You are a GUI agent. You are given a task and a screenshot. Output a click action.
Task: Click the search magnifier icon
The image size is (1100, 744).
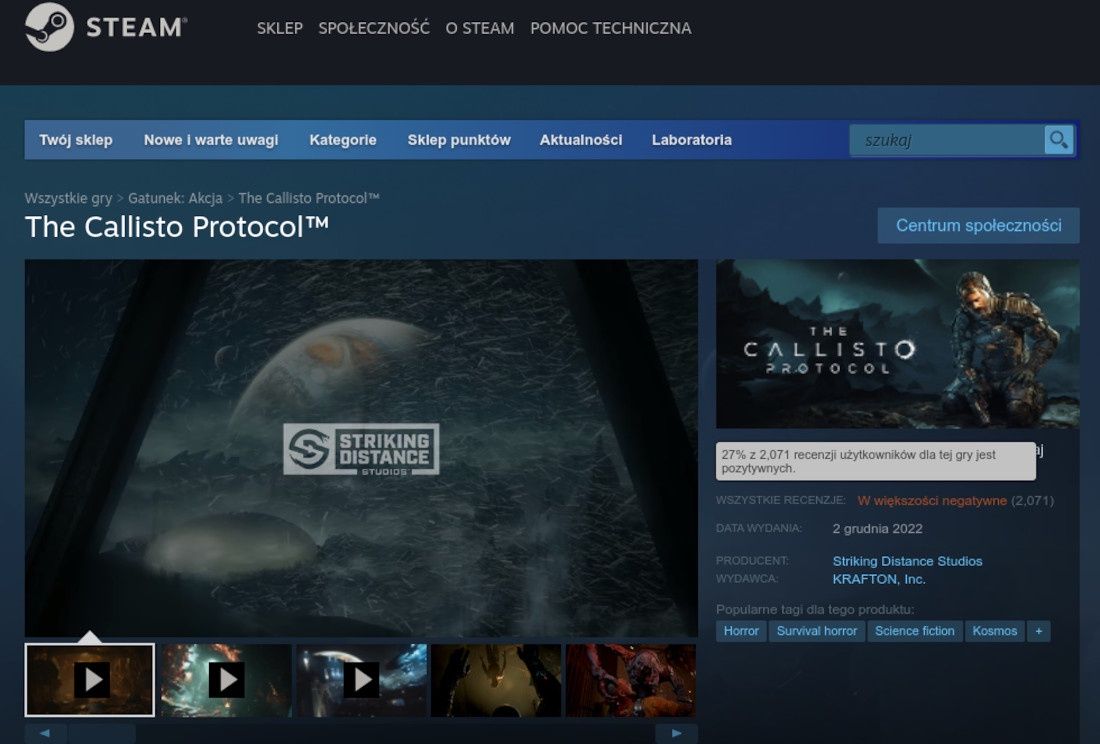tap(1059, 140)
